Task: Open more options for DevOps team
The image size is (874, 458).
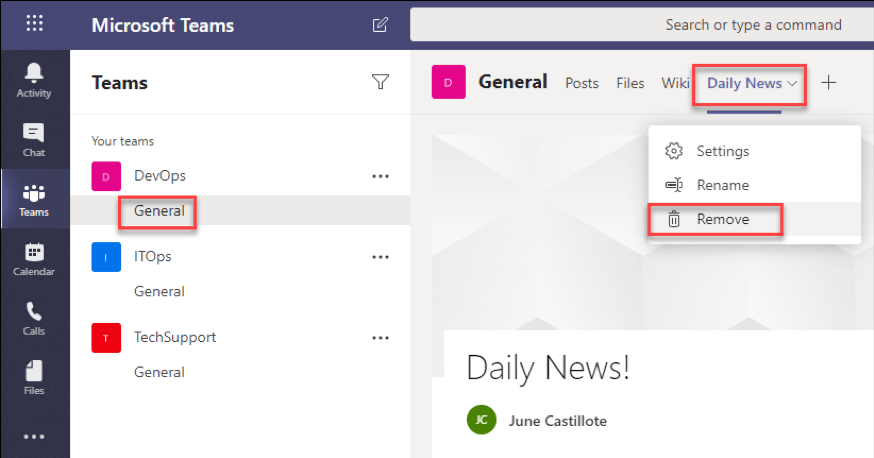Action: [381, 176]
